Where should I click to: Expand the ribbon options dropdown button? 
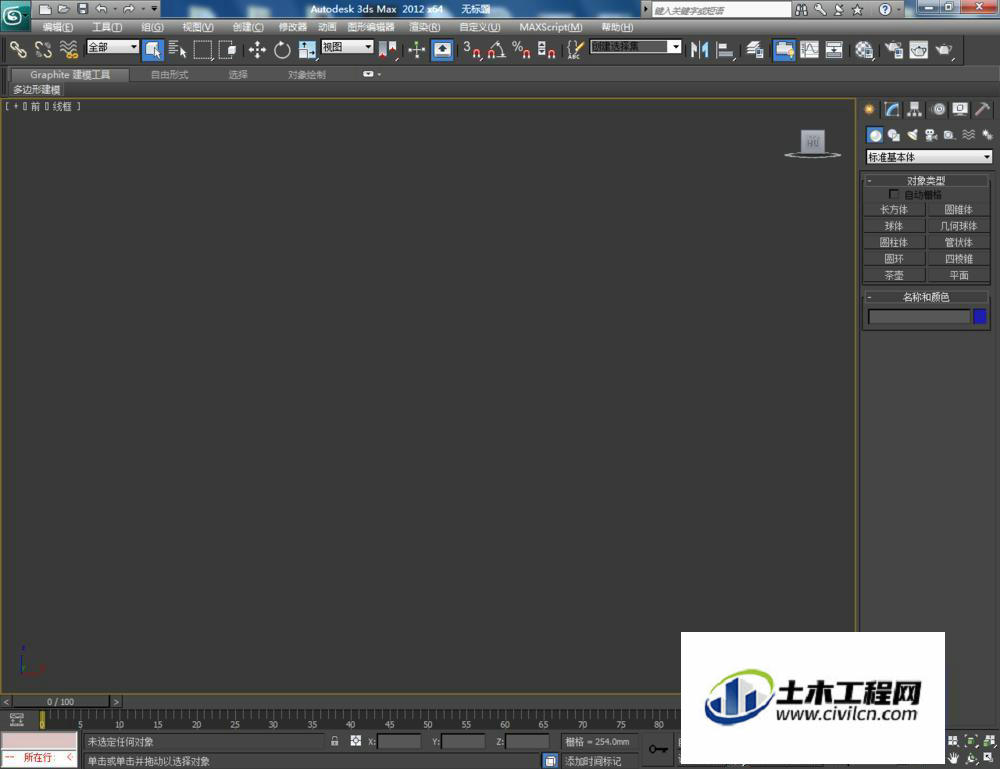click(x=371, y=74)
